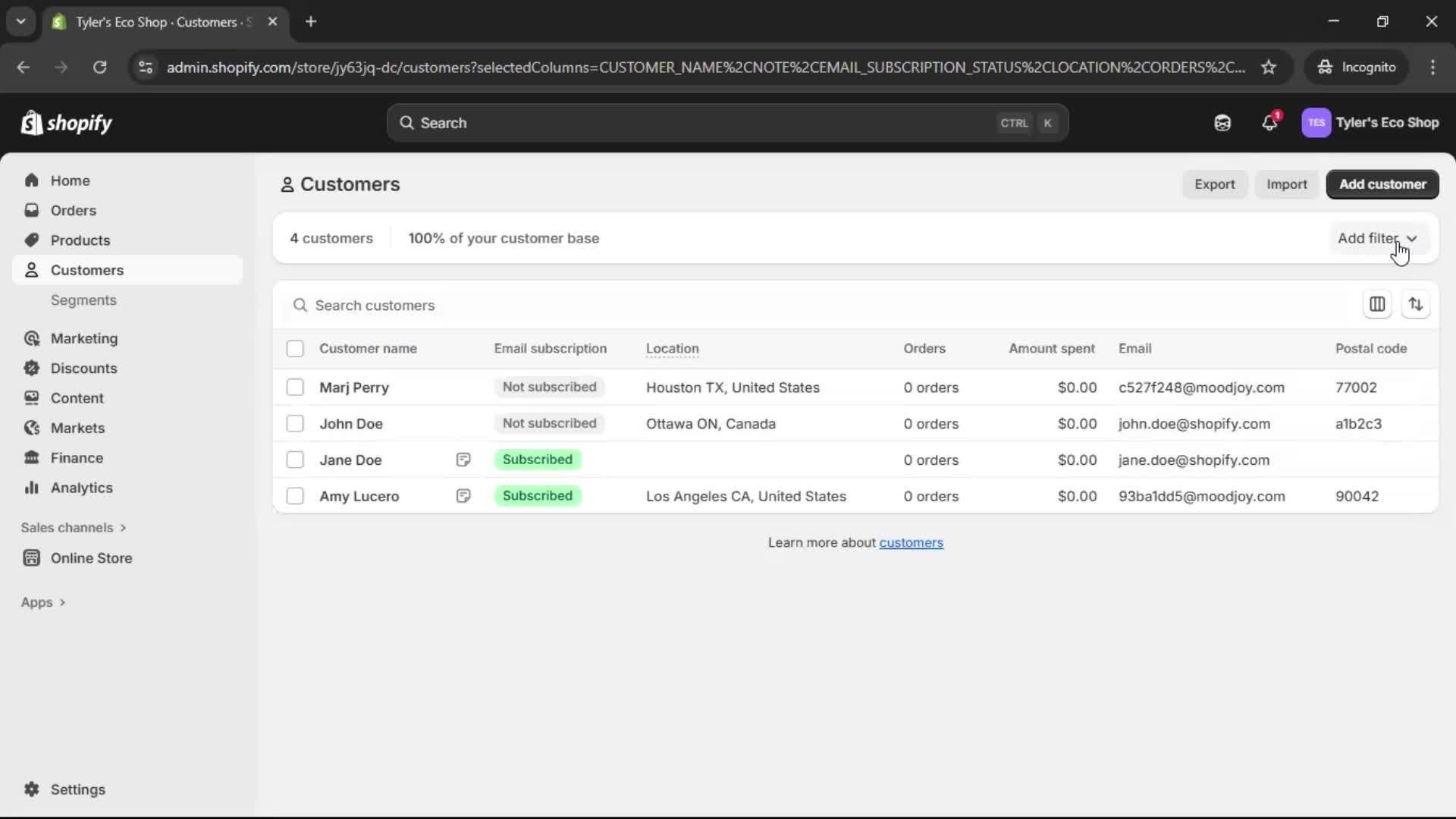Check the select-all customers checkbox
Screen dimensions: 1456x819
(295, 349)
